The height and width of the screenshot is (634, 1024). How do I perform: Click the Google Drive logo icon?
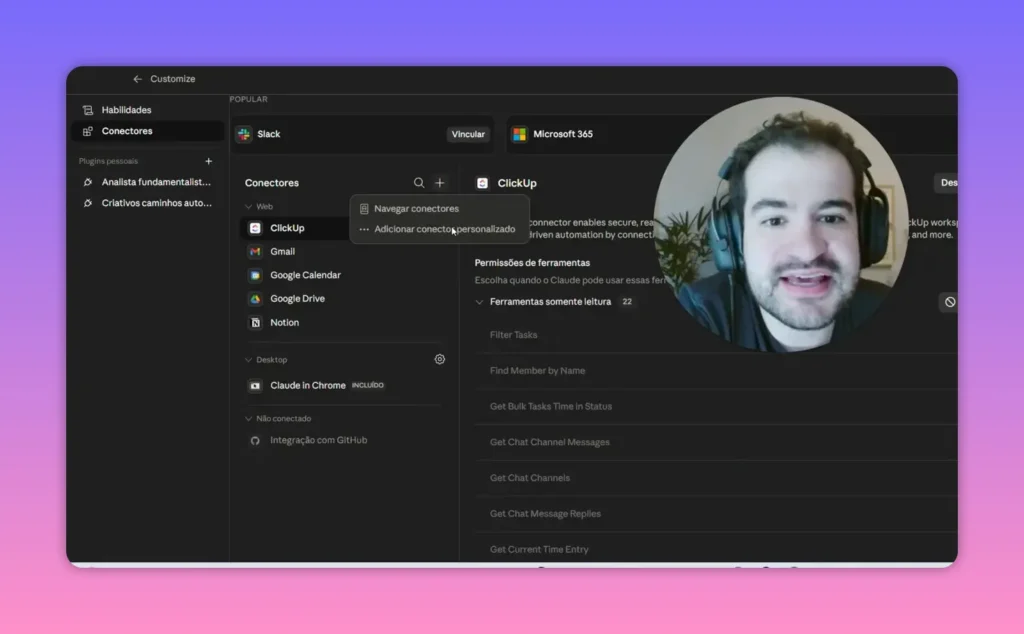255,298
